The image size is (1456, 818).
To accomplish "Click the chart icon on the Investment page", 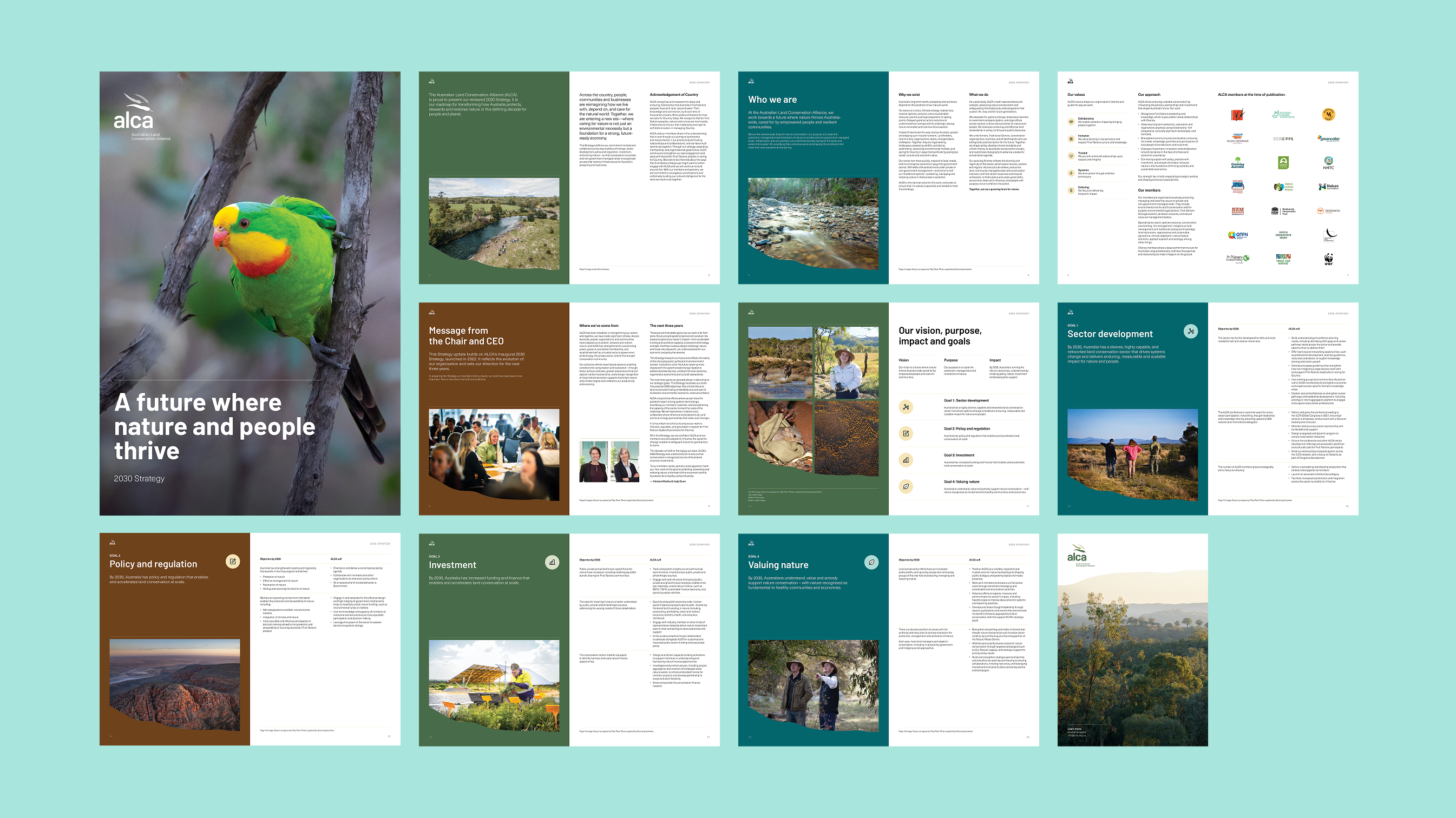I will (552, 562).
